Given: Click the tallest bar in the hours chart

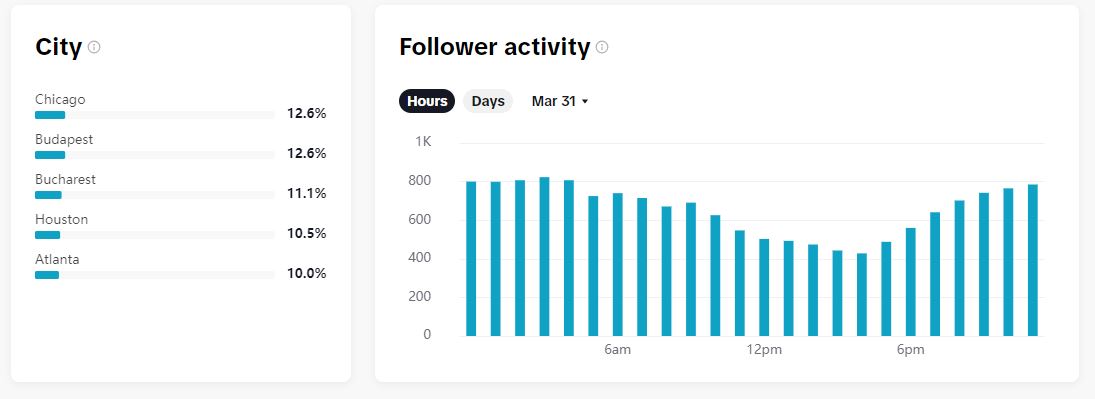Looking at the screenshot, I should (545, 256).
